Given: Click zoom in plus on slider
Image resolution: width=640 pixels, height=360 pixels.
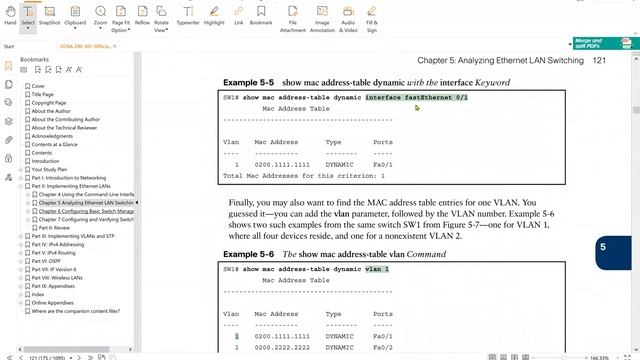Looking at the screenshot, I should pyautogui.click(x=586, y=358).
